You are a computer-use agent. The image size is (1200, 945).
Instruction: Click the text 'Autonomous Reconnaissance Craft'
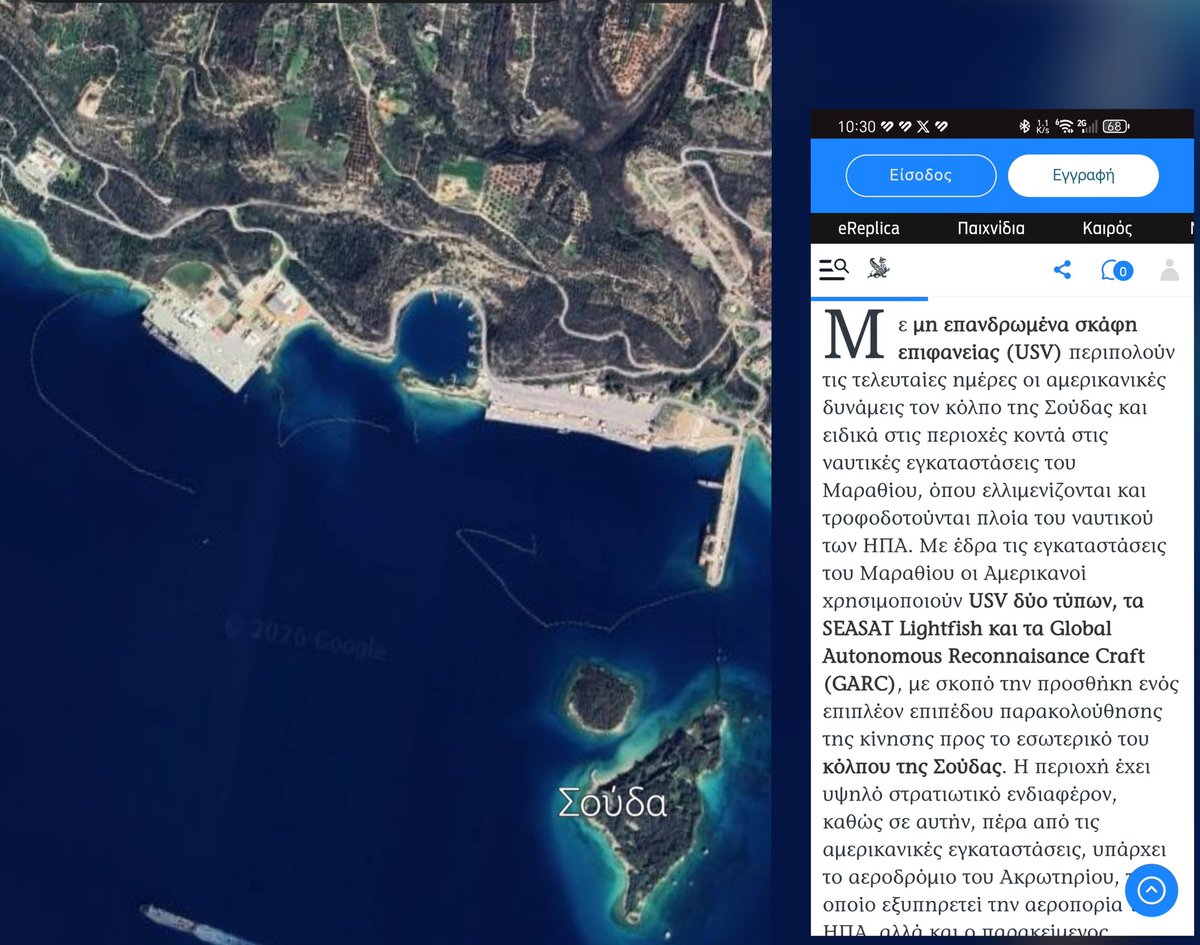point(984,656)
